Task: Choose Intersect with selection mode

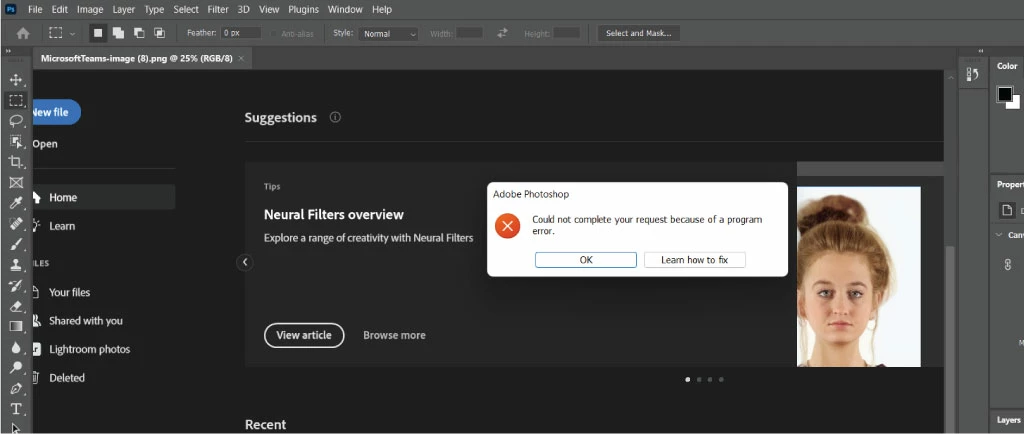Action: pos(159,33)
